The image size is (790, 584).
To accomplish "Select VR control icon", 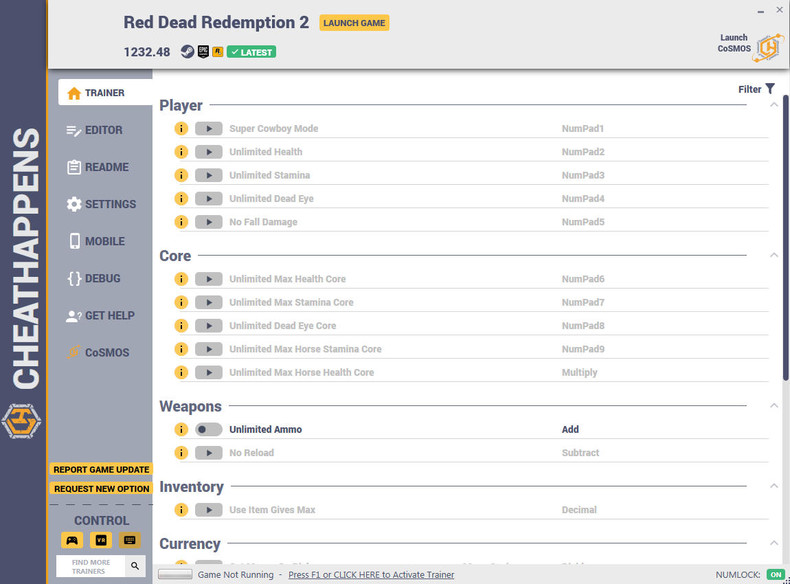I will 101,540.
